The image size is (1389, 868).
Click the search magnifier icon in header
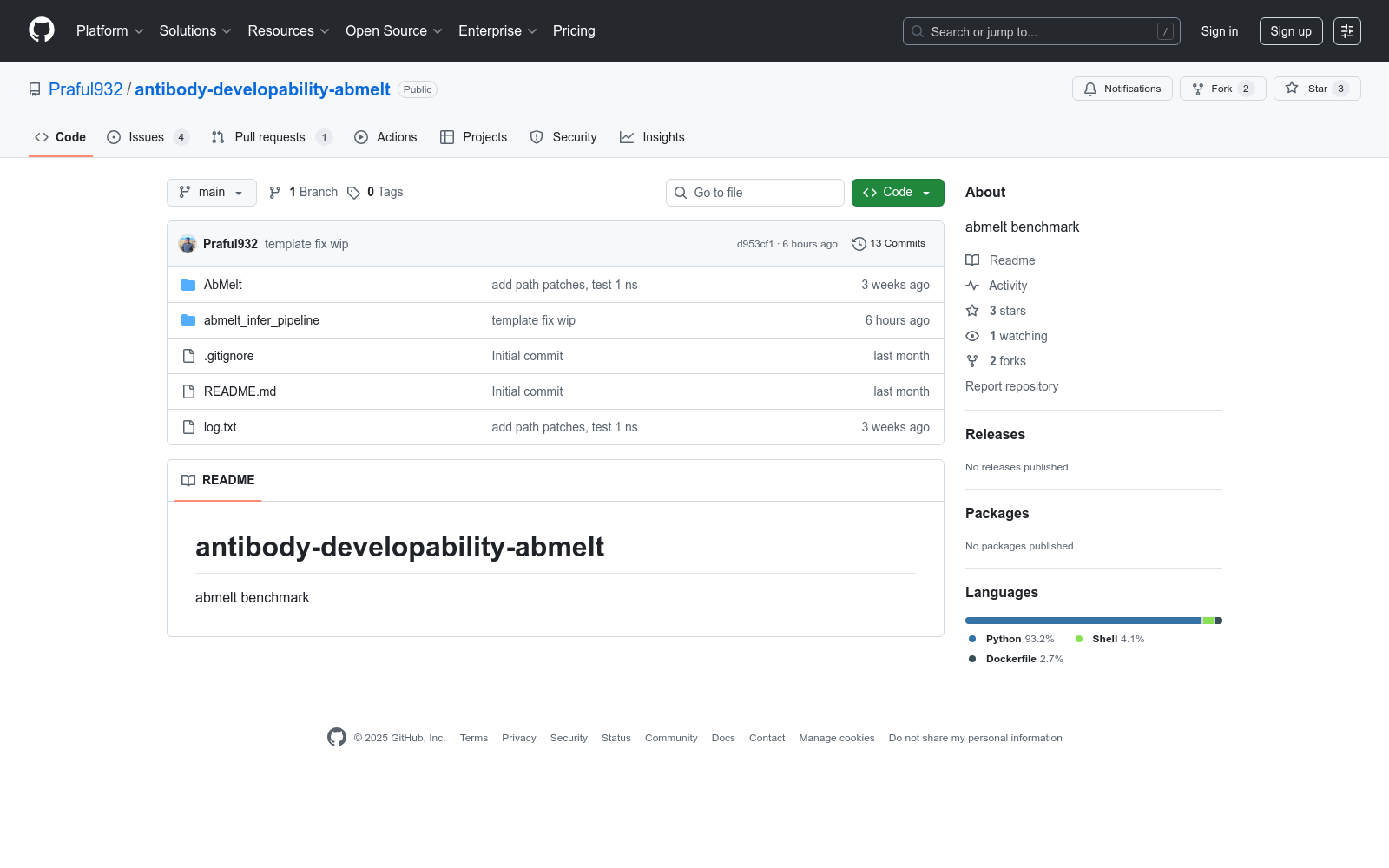point(918,31)
